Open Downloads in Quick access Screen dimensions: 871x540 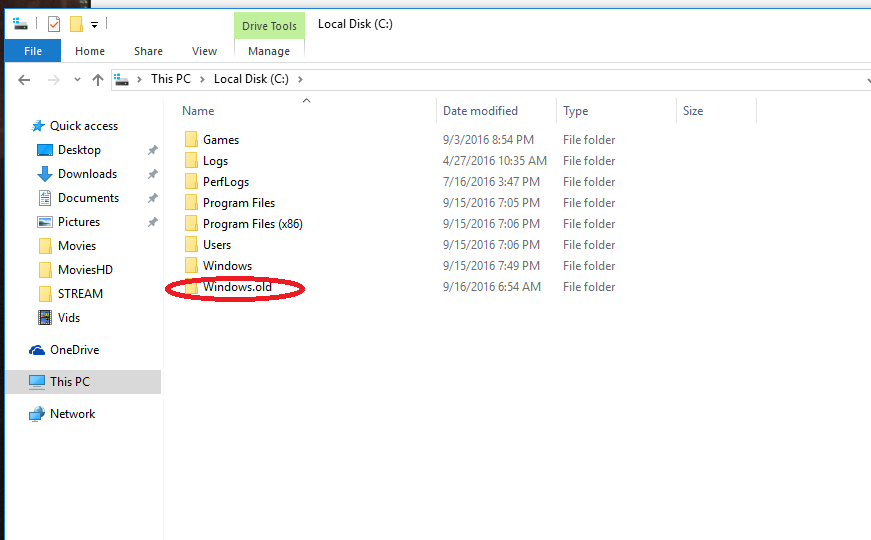click(x=87, y=174)
